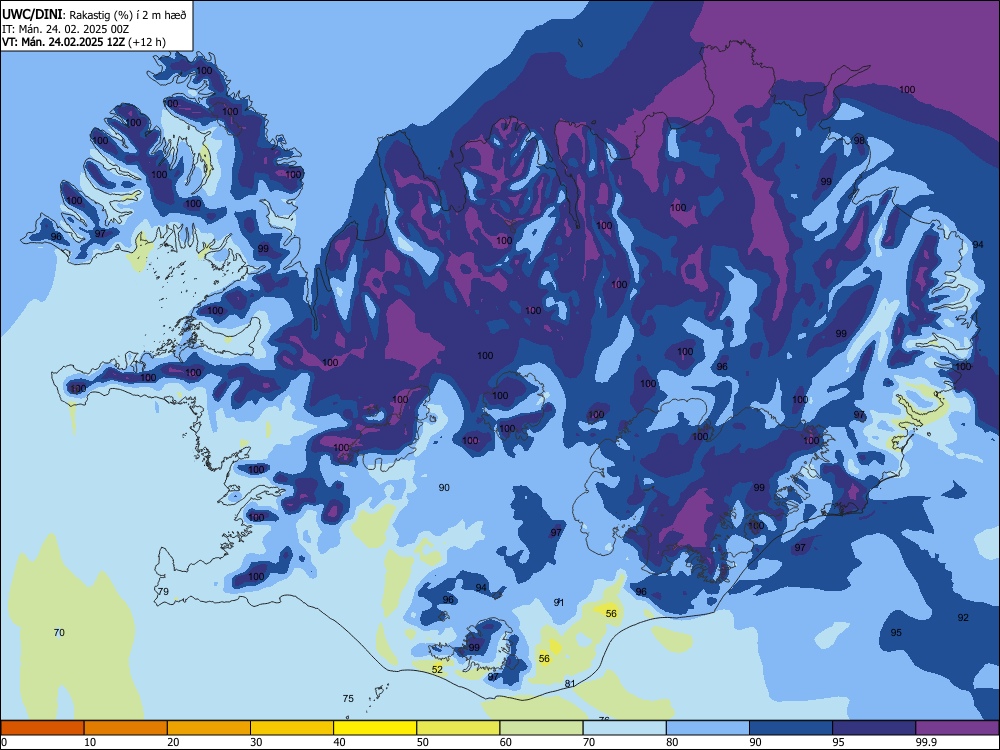Click the 98 value in the northeast
This screenshot has width=1000, height=750.
(859, 140)
